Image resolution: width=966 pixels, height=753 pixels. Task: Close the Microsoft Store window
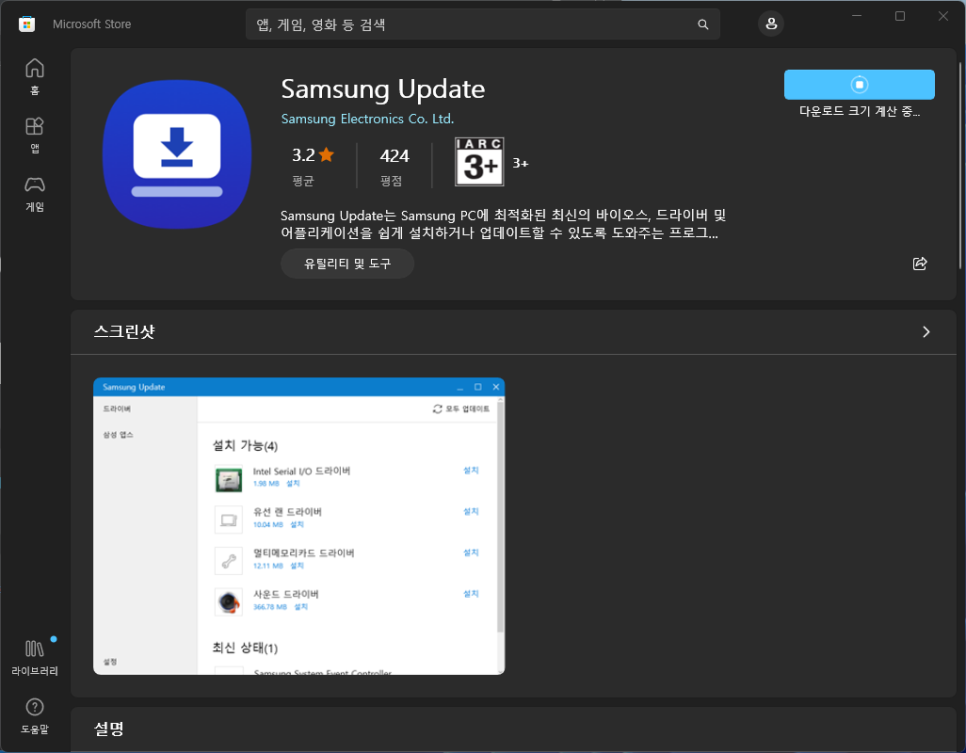943,16
